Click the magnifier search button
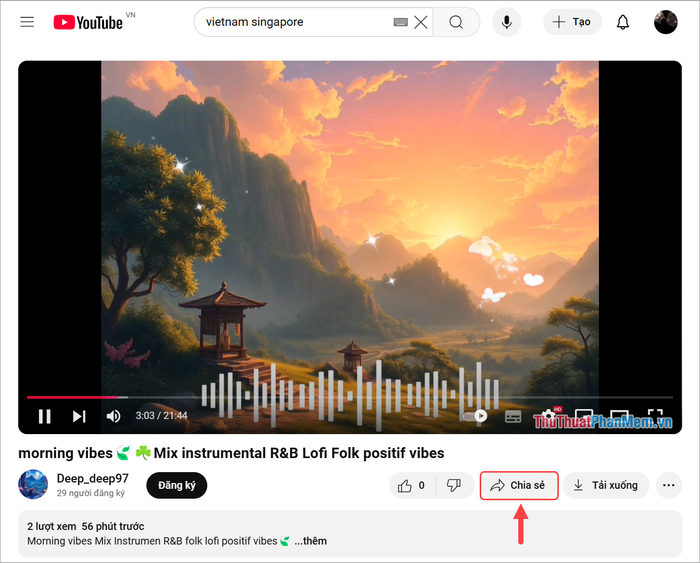The image size is (700, 563). [x=456, y=22]
